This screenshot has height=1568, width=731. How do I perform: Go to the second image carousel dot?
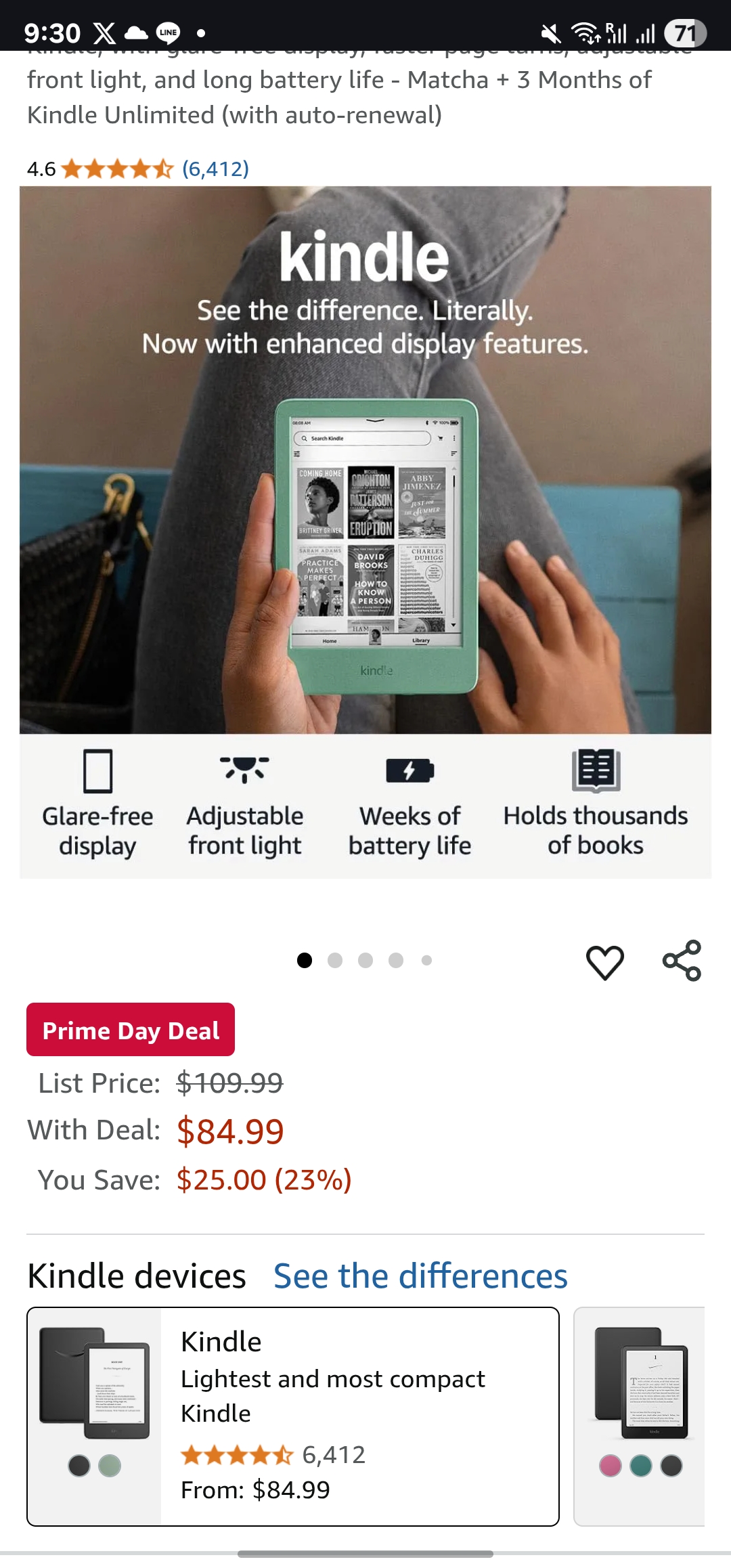tap(335, 960)
